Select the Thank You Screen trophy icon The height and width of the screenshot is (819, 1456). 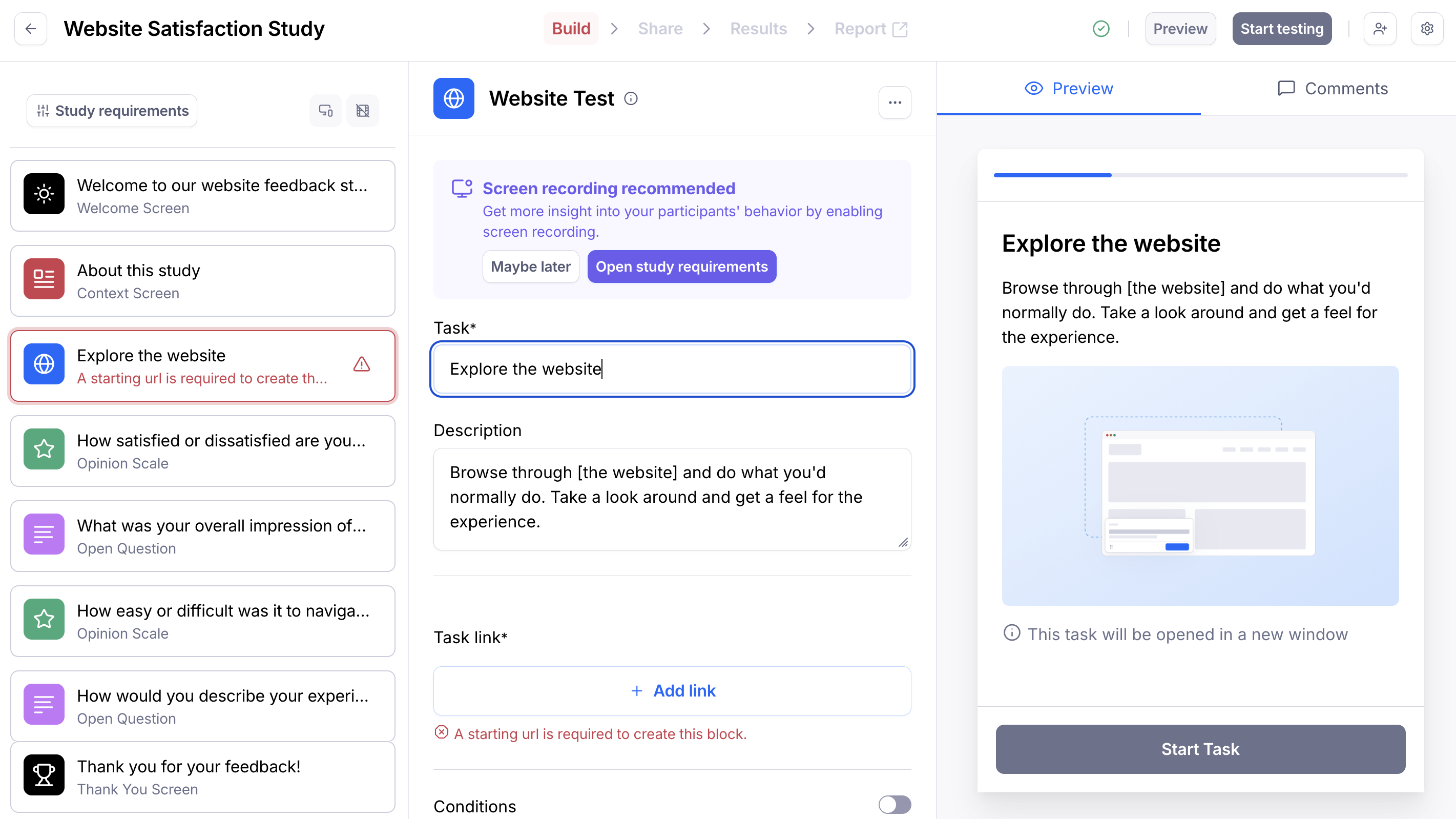44,775
